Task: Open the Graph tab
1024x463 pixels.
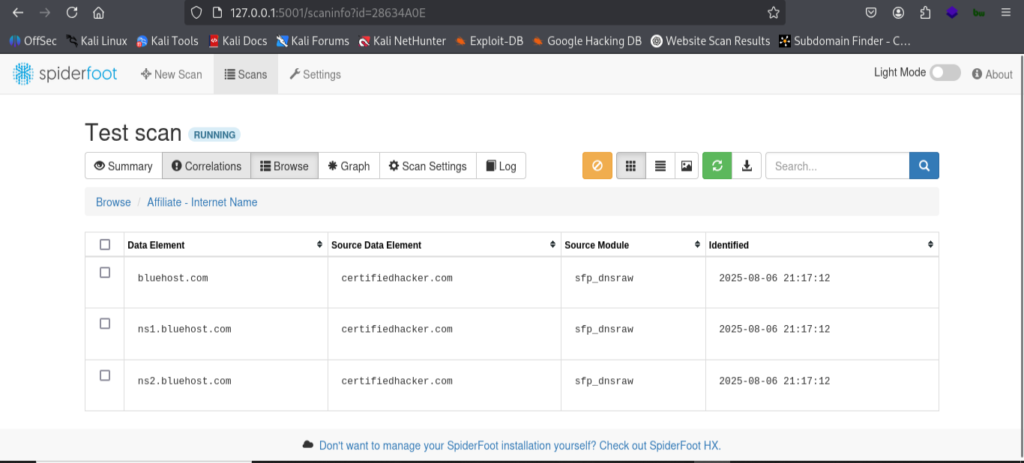Action: (x=349, y=166)
